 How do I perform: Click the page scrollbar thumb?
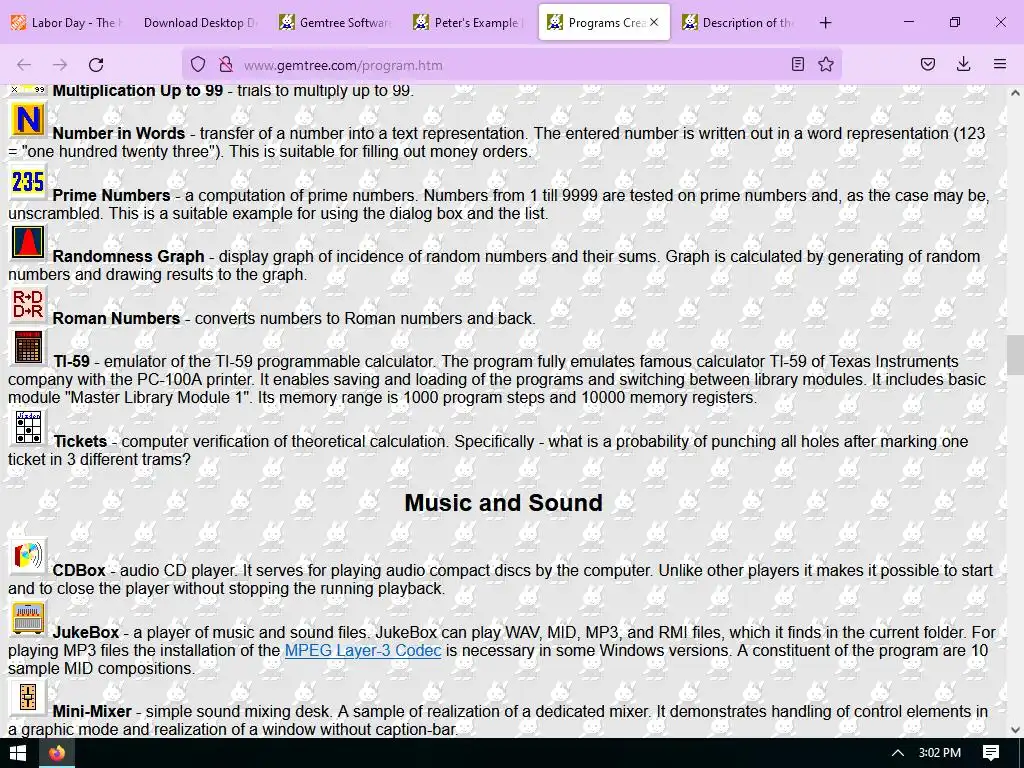(x=1015, y=355)
